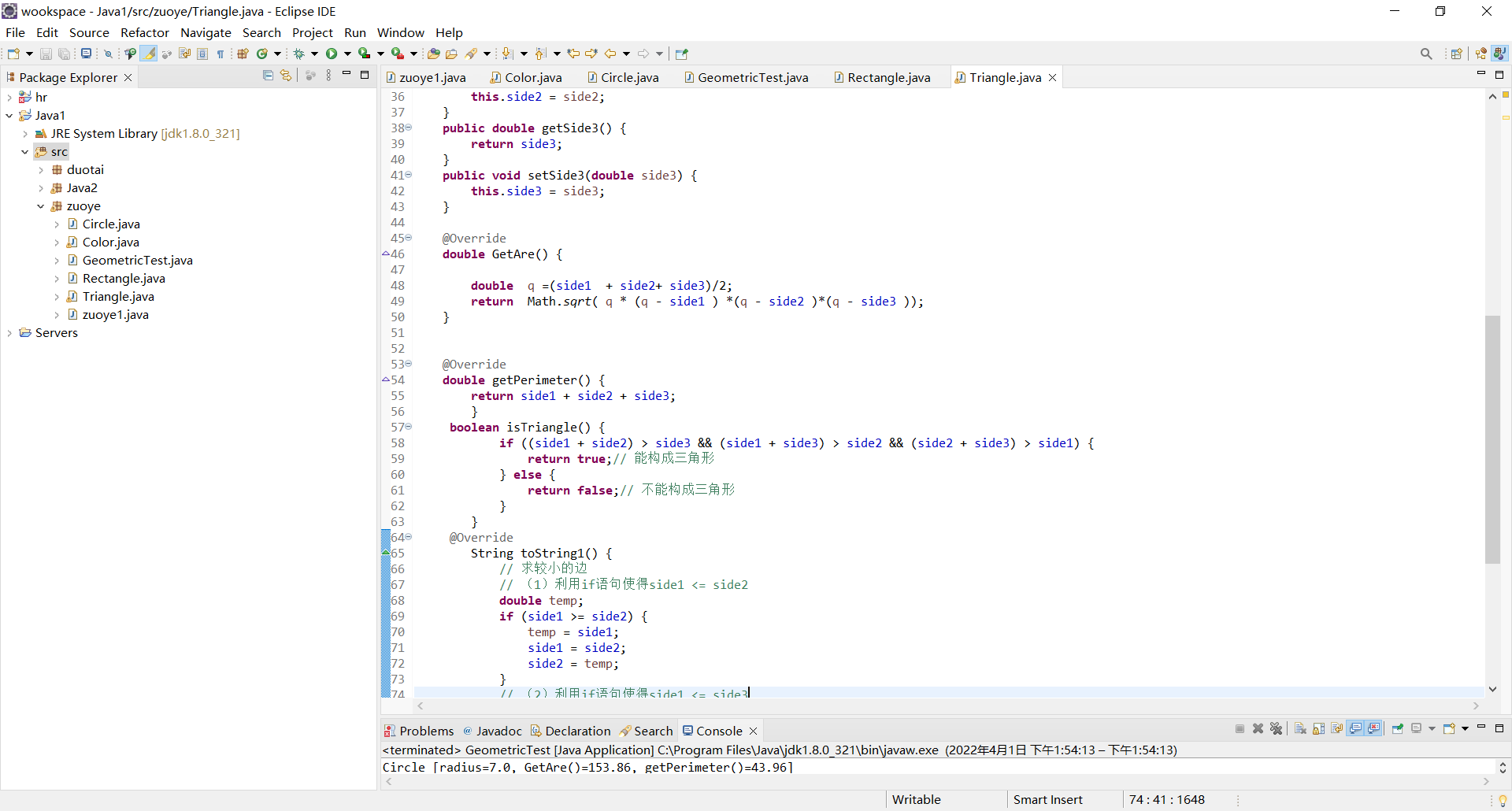Open the Refactor menu
This screenshot has height=811, width=1512.
(x=145, y=32)
